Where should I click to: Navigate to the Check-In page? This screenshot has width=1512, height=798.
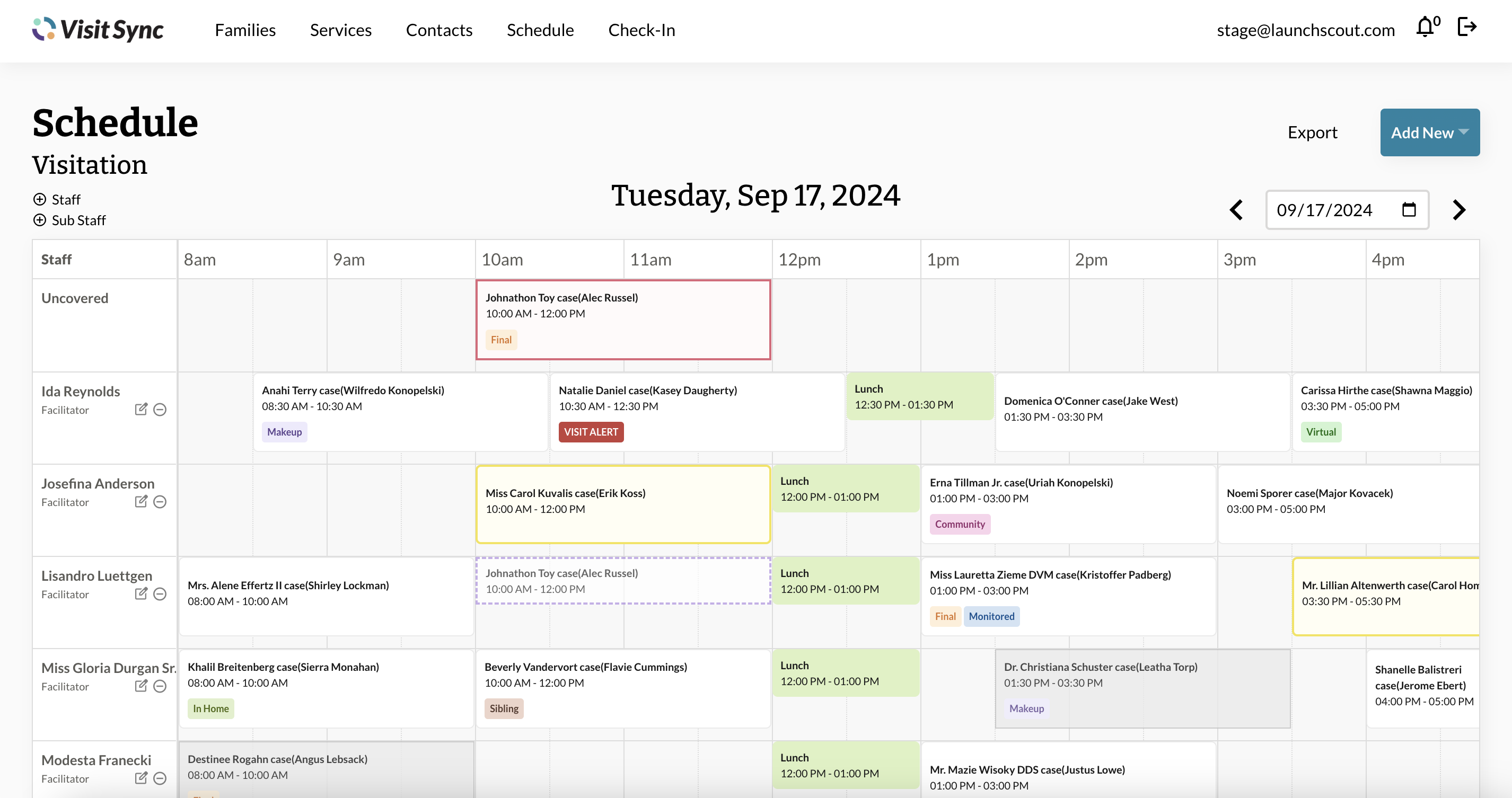(641, 30)
